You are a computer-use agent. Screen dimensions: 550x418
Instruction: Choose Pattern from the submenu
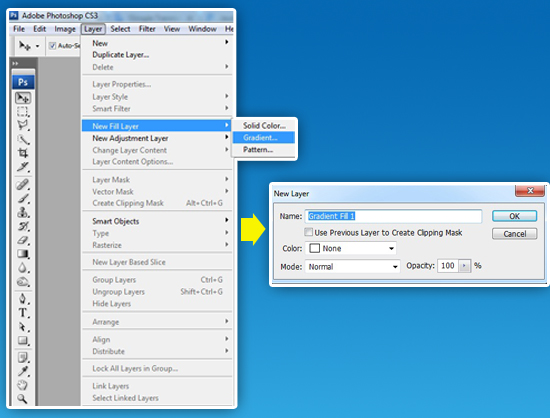point(264,149)
